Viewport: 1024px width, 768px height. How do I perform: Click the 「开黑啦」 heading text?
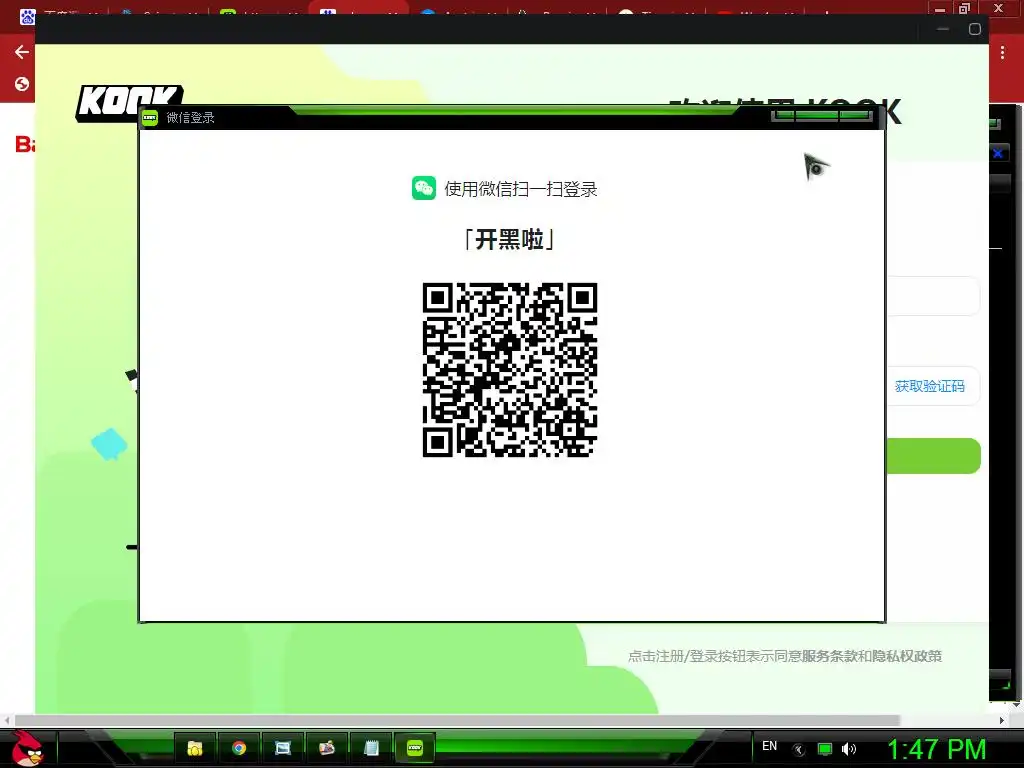click(509, 240)
